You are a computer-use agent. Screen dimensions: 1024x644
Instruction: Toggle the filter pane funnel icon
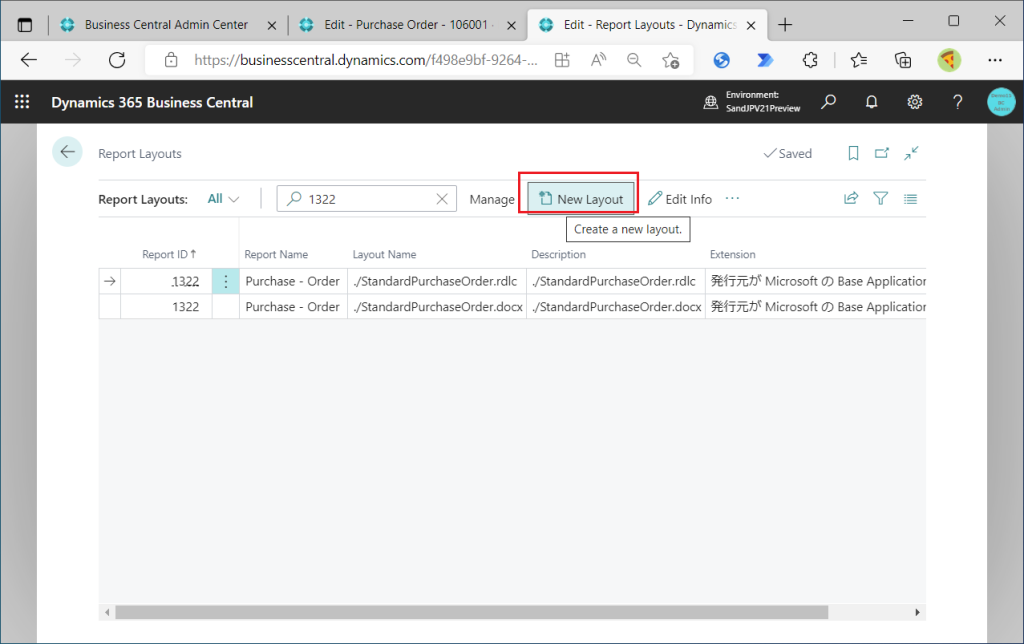pyautogui.click(x=880, y=199)
